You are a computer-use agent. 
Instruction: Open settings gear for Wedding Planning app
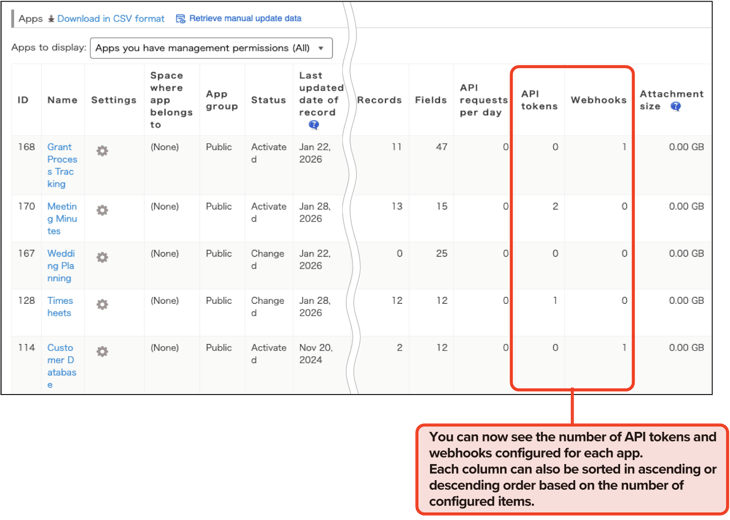pos(102,258)
